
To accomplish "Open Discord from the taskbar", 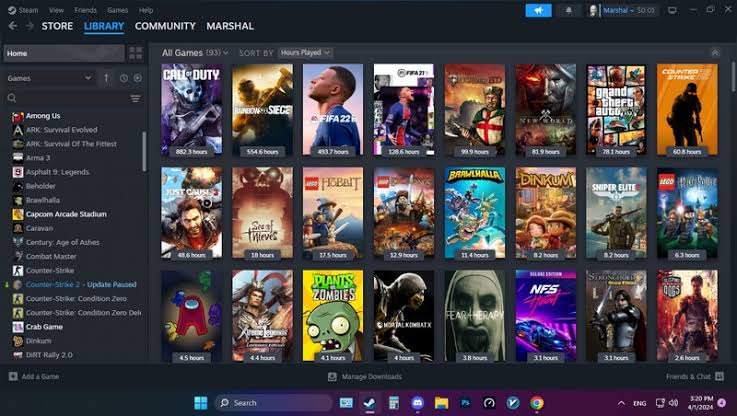I will (417, 403).
